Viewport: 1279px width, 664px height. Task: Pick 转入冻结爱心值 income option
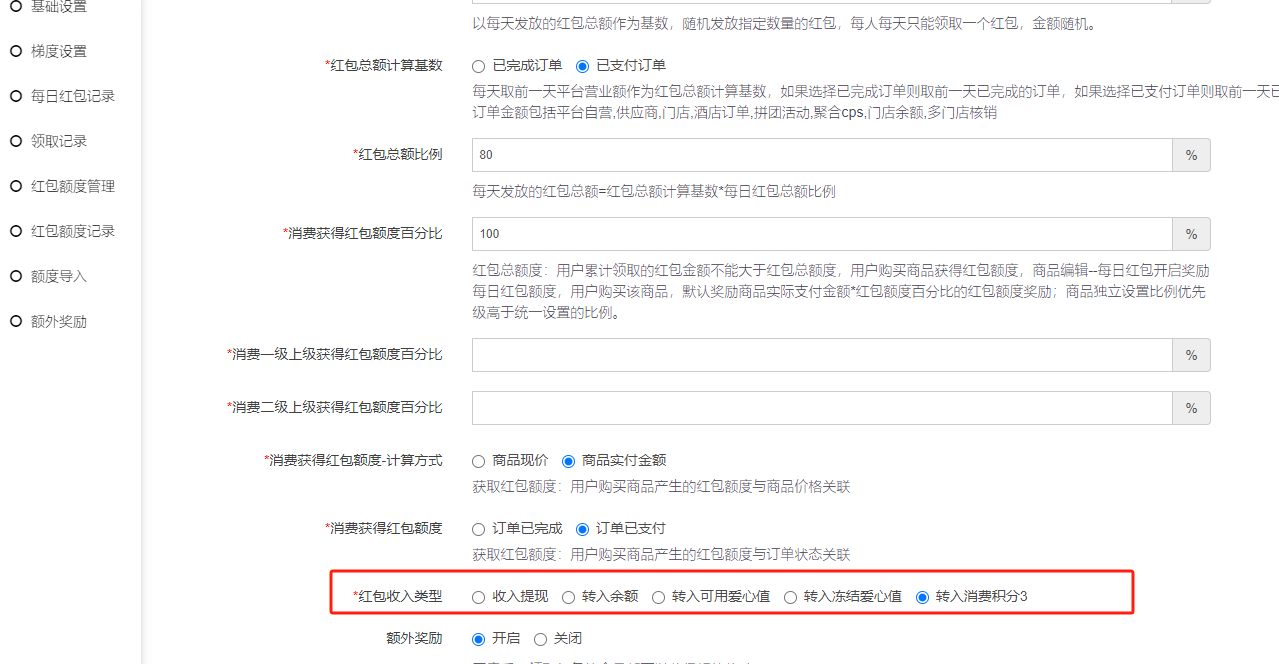(791, 597)
